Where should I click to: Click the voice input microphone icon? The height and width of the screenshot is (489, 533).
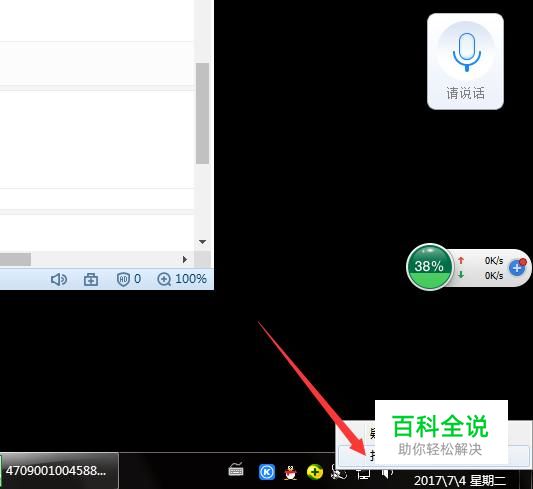[466, 52]
